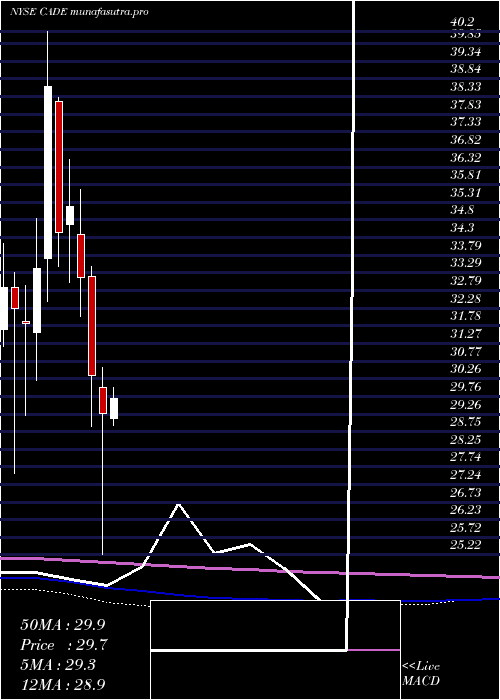Select the long red candle ending near 30.26
The image size is (500, 700).
(x=92, y=326)
